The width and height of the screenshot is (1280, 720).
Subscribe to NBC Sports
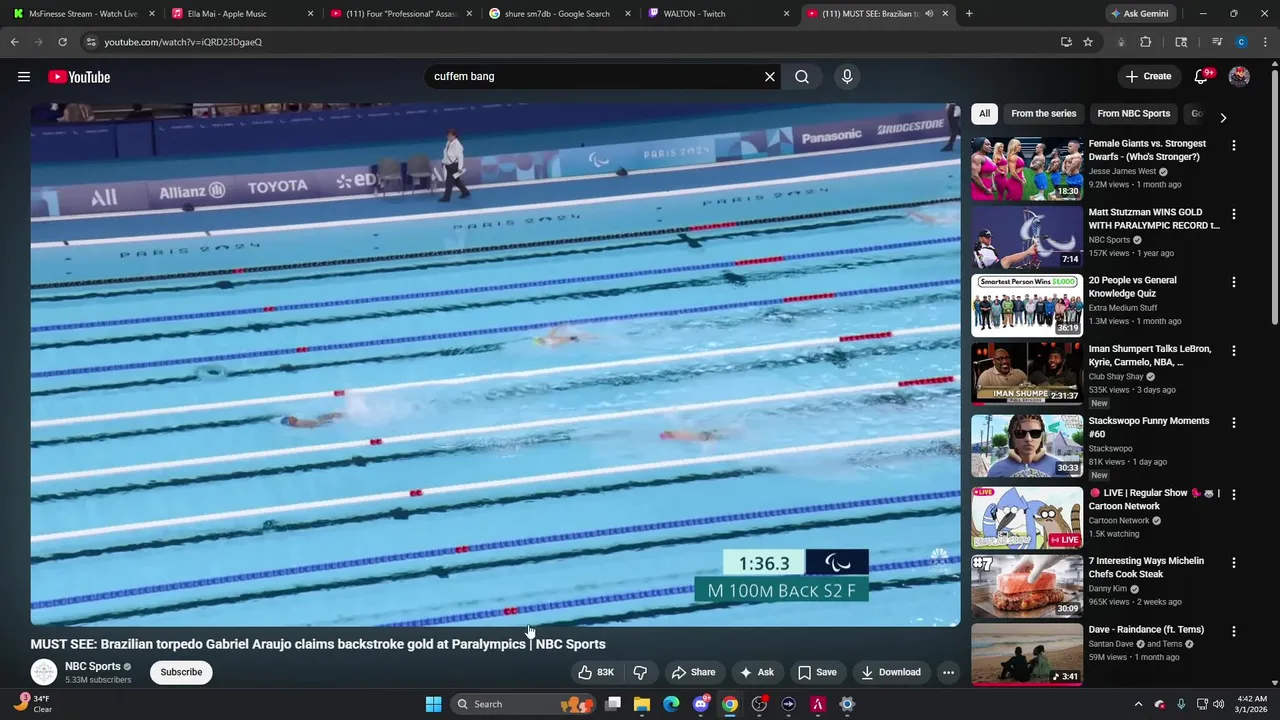(181, 672)
